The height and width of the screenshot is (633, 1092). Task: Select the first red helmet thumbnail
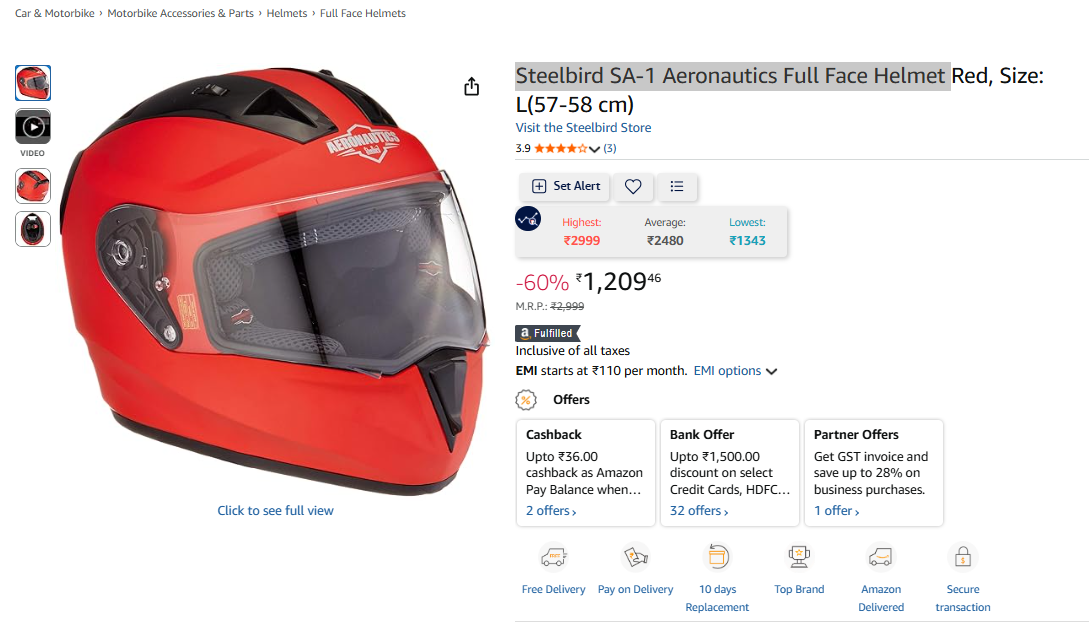(33, 83)
